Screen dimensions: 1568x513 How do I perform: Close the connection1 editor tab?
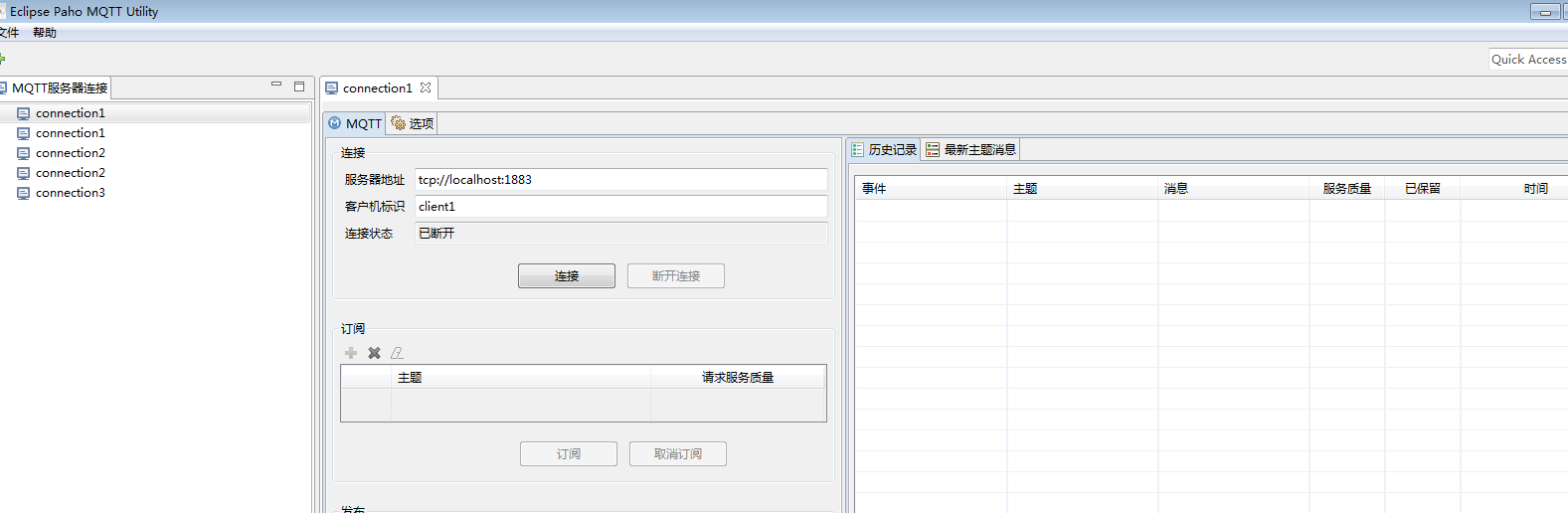(x=426, y=87)
